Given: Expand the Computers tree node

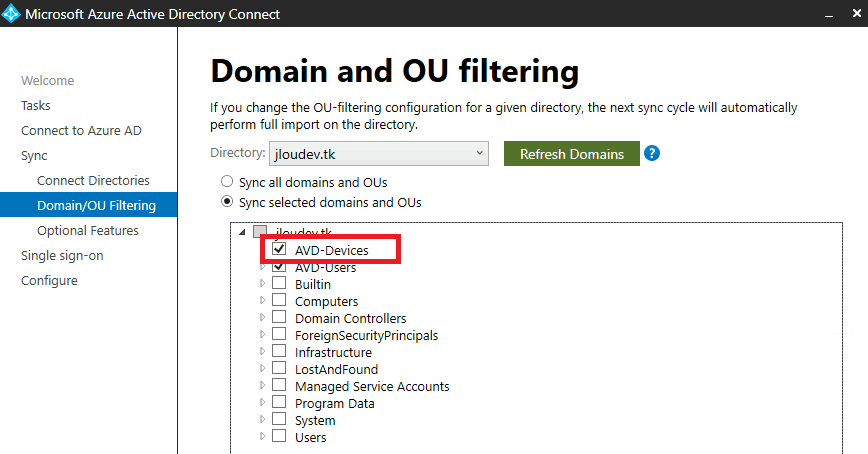Looking at the screenshot, I should coord(262,301).
